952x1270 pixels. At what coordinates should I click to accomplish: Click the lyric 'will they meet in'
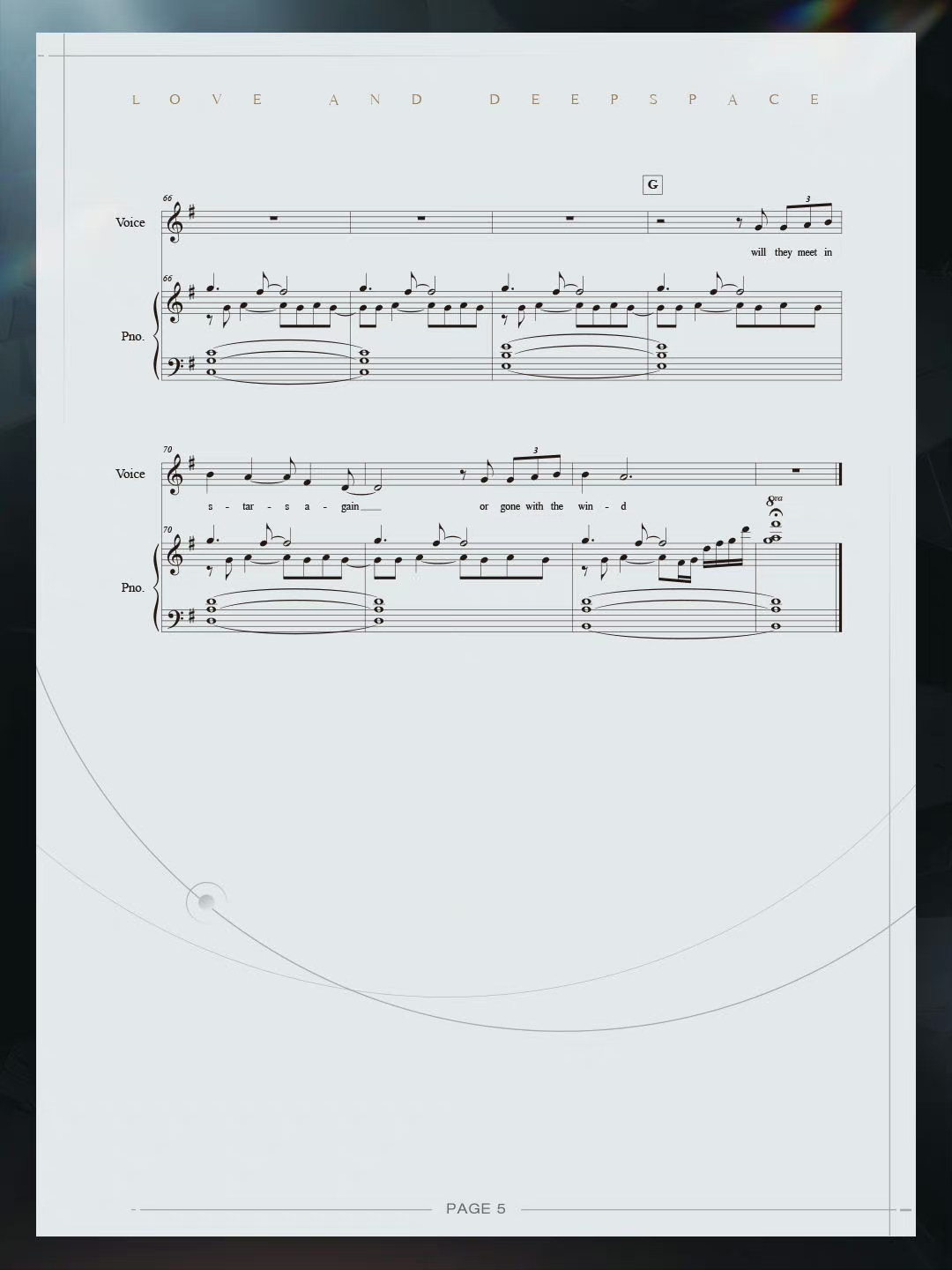click(x=792, y=252)
